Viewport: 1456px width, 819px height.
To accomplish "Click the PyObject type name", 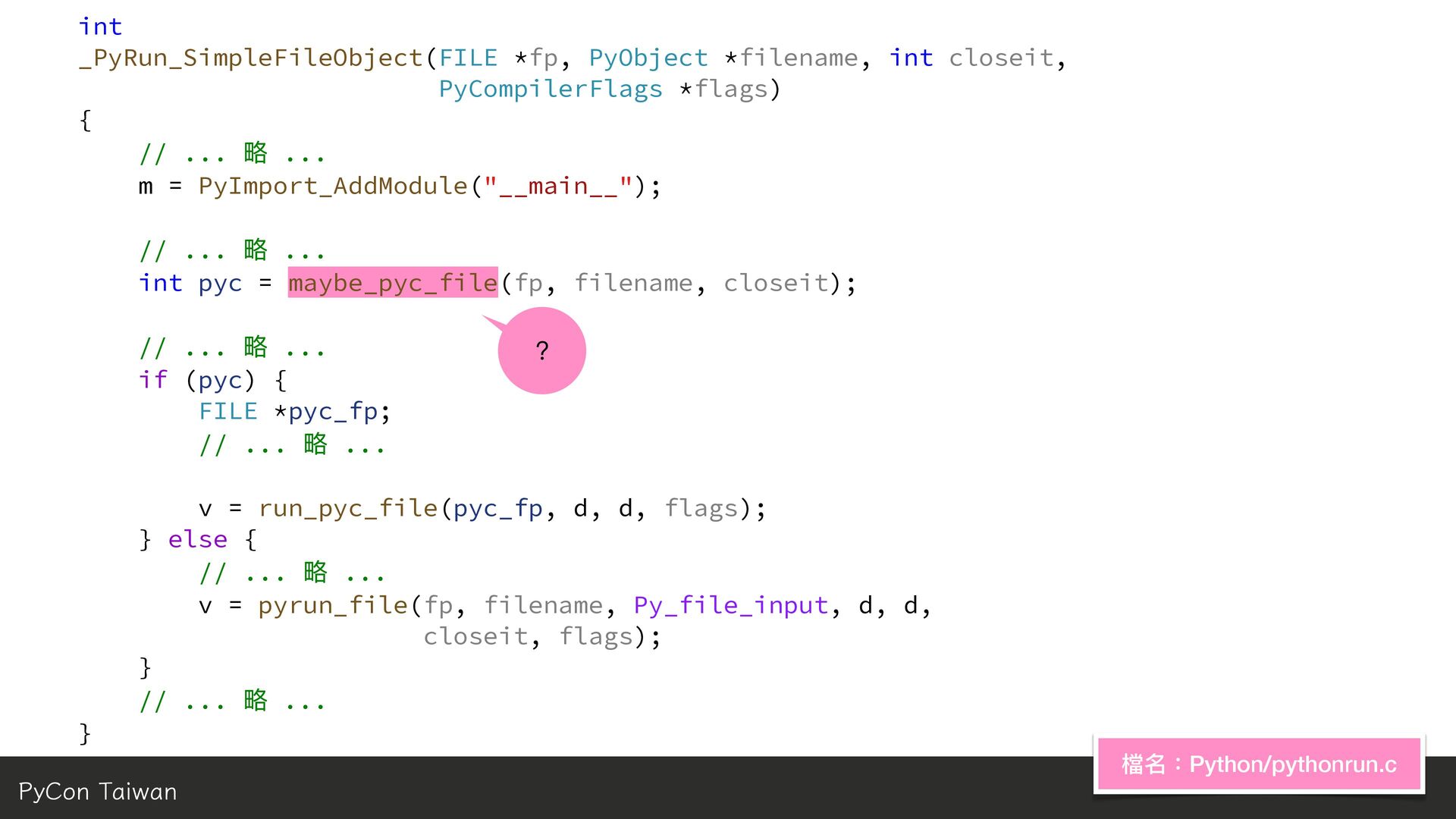I will pos(648,58).
